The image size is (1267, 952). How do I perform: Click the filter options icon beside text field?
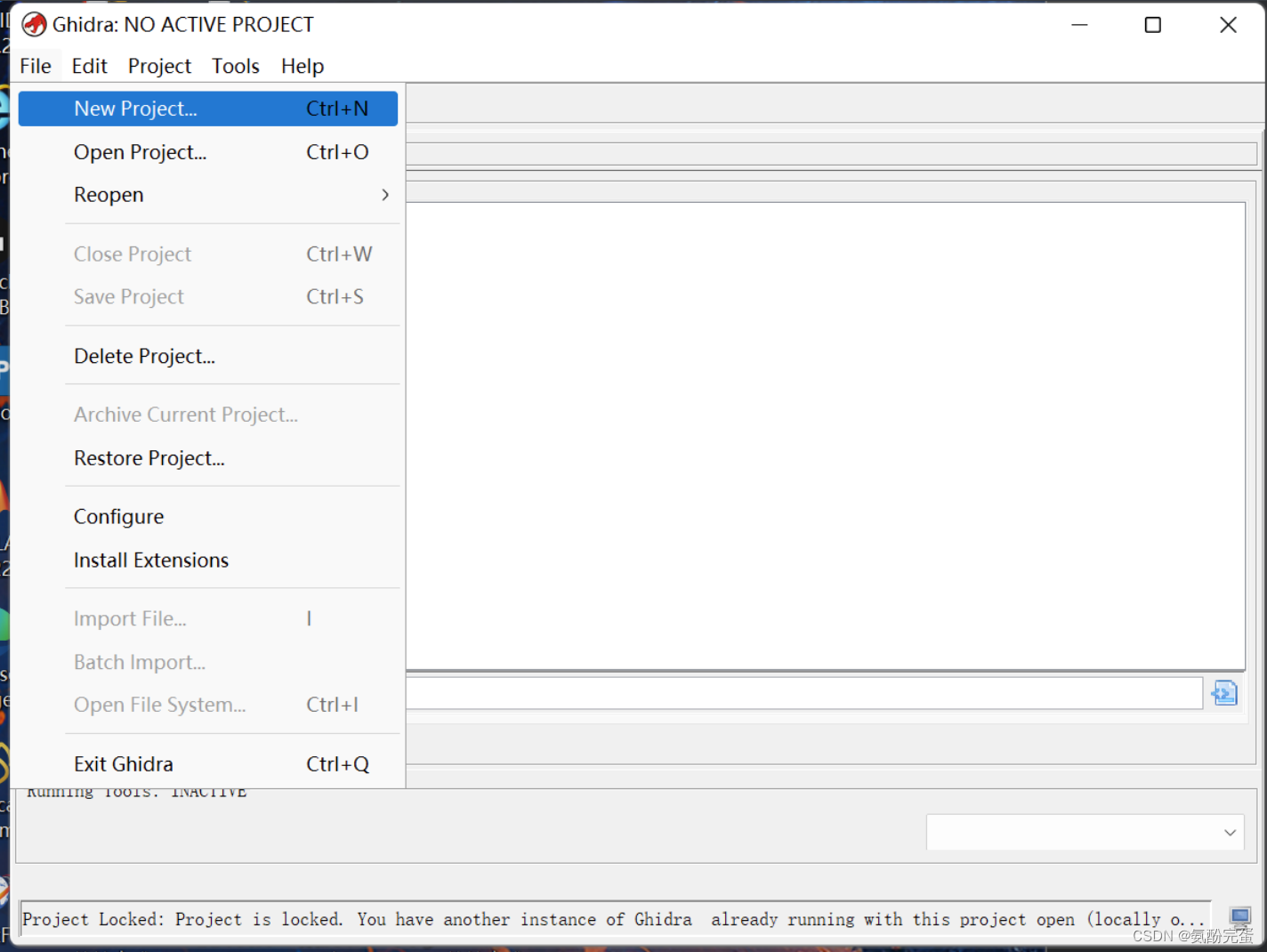click(x=1225, y=692)
